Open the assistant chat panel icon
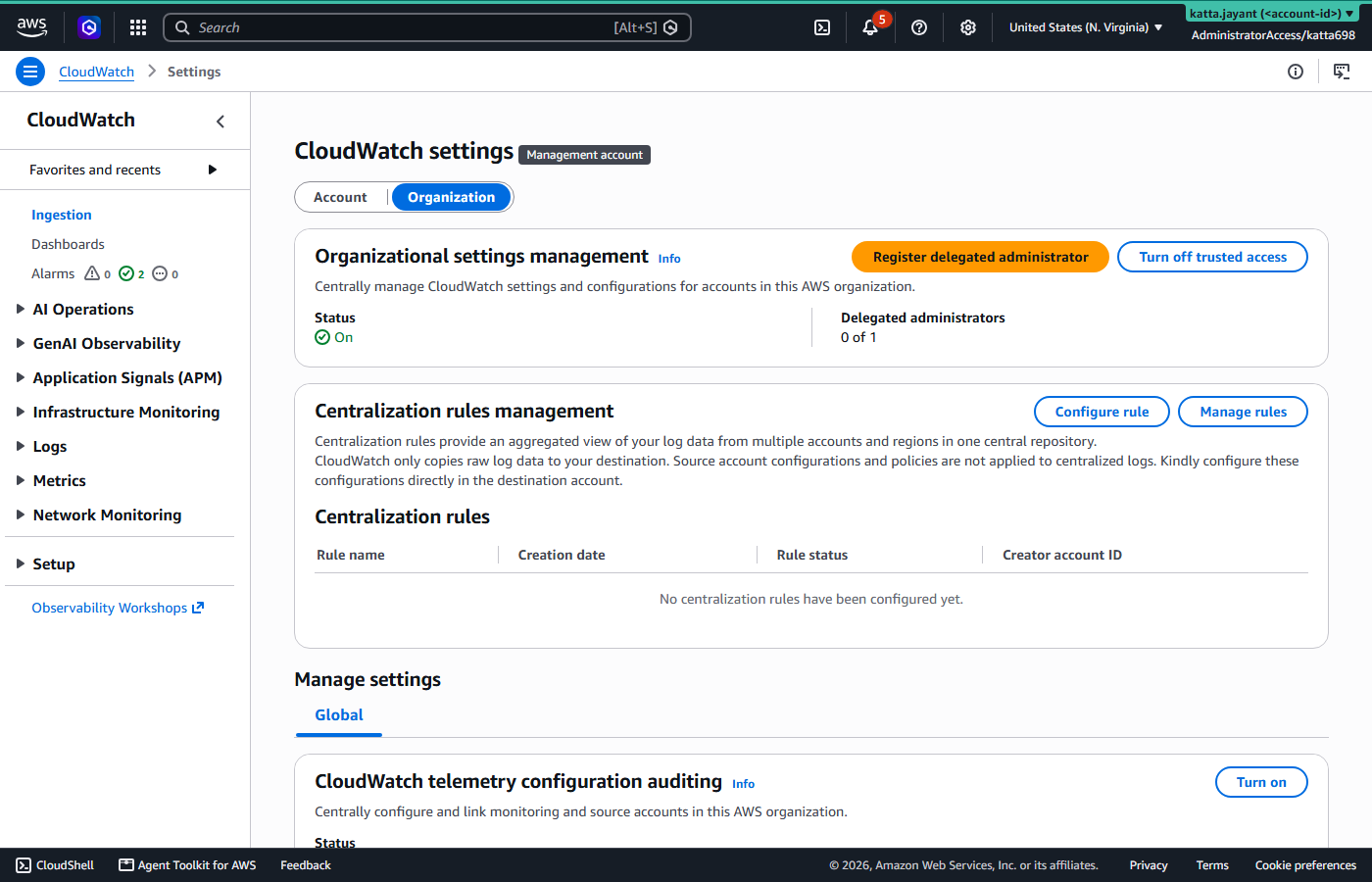The height and width of the screenshot is (882, 1372). [x=1342, y=72]
